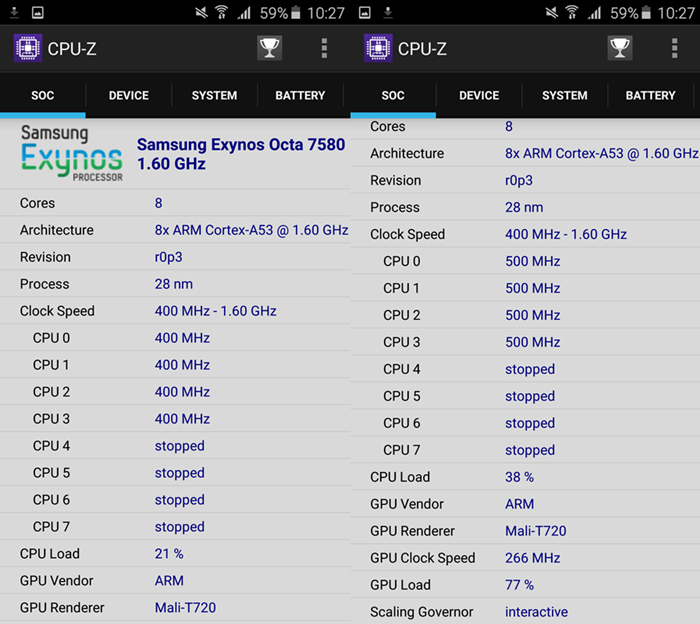Tap the Revision r0p3 row in left screenshot
Screen dimensions: 700x624
[175, 257]
